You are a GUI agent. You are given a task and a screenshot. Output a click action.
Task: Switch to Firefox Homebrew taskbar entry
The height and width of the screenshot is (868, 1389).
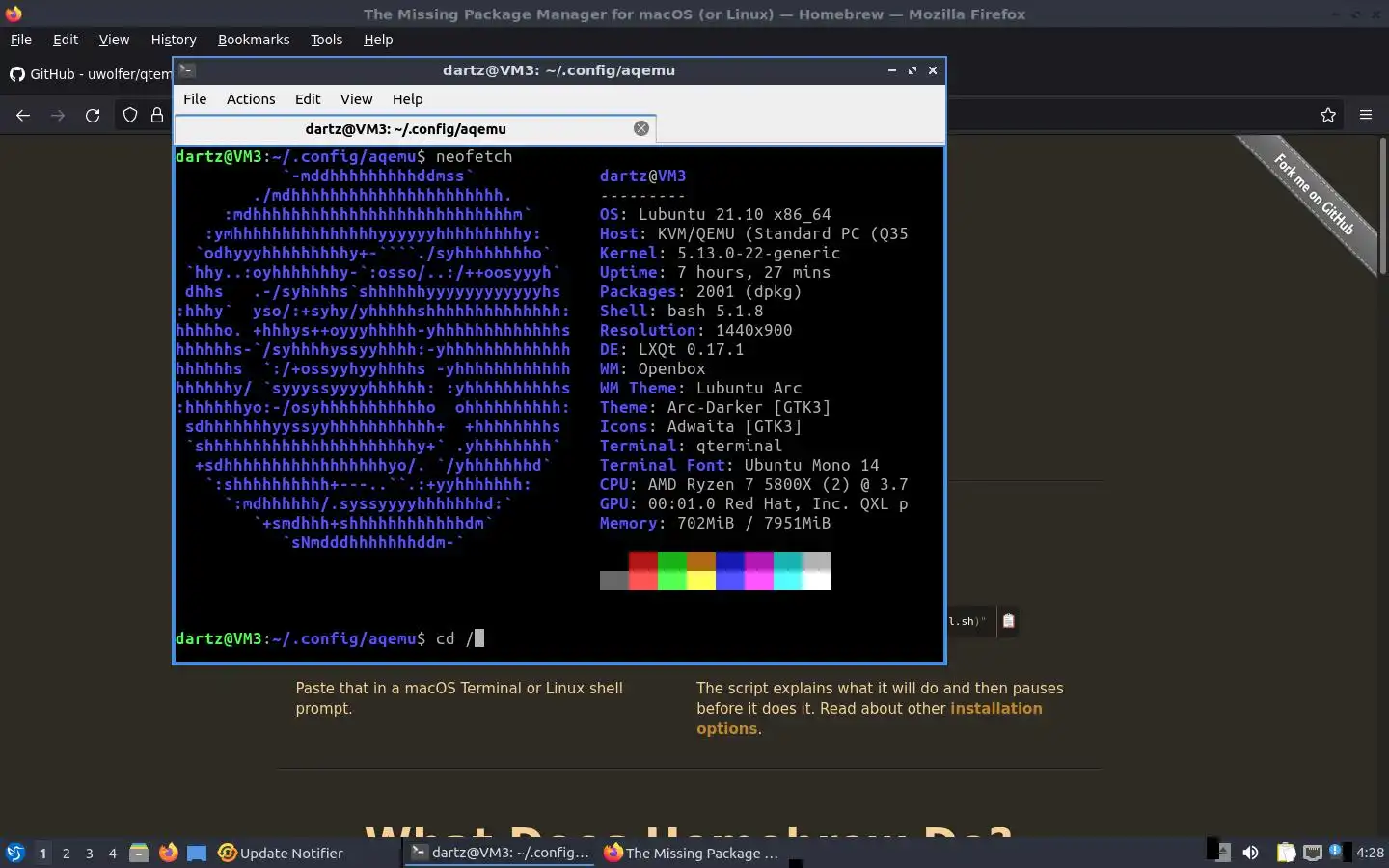point(692,853)
